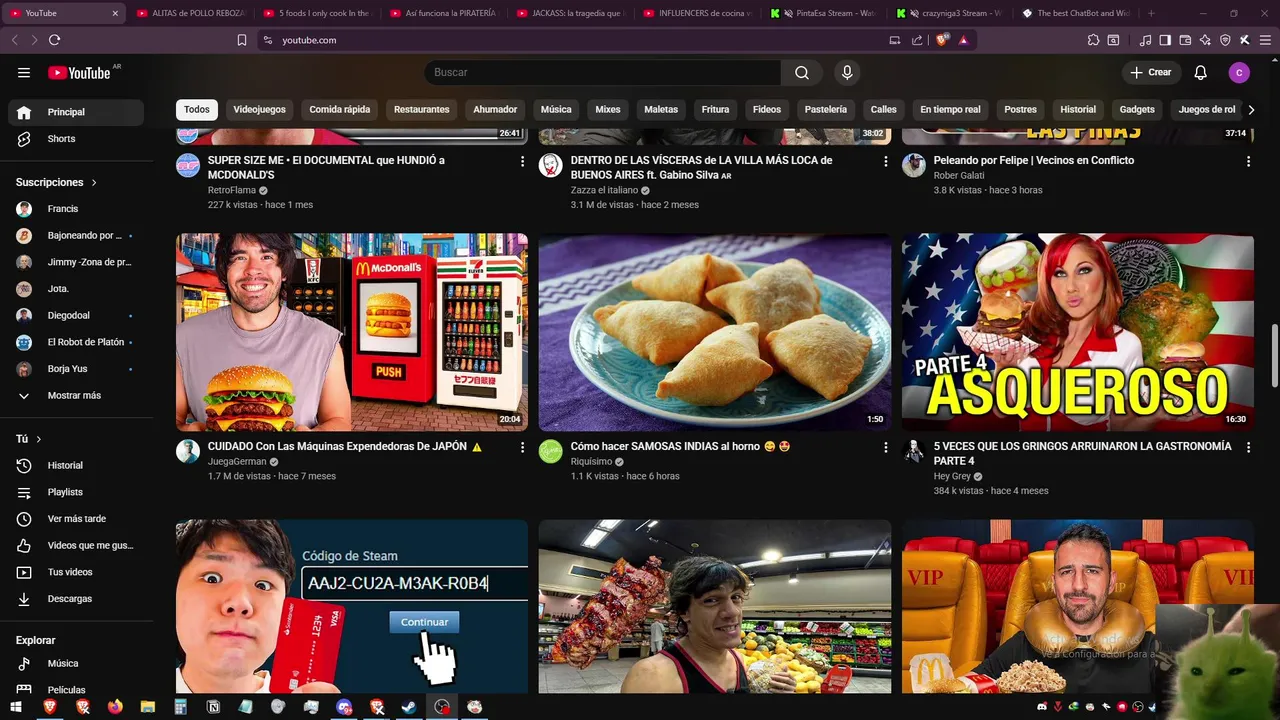Viewport: 1280px width, 720px height.
Task: Open the browser extensions puzzle icon
Action: pyautogui.click(x=1094, y=40)
